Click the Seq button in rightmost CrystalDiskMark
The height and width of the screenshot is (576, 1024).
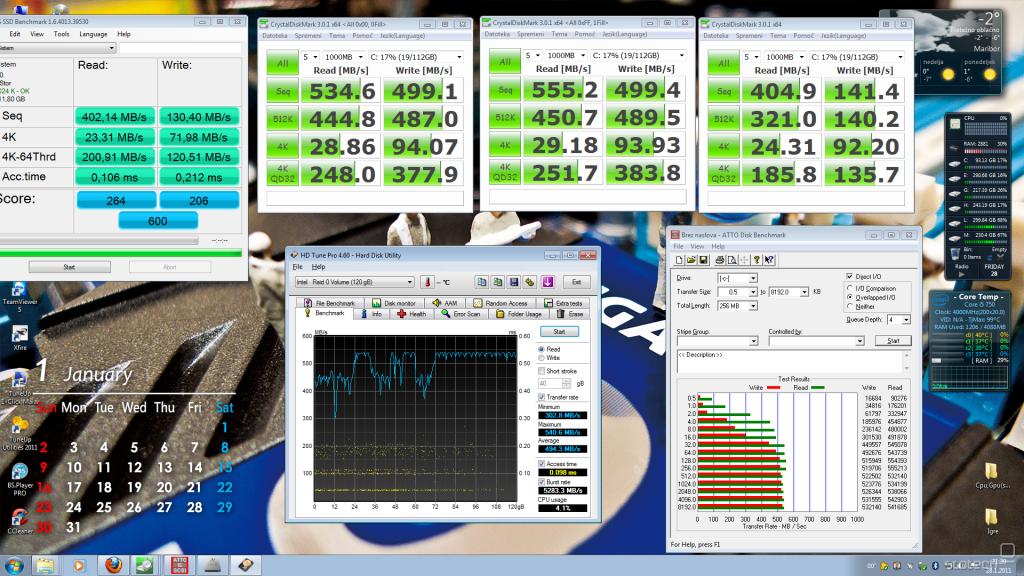pos(724,91)
